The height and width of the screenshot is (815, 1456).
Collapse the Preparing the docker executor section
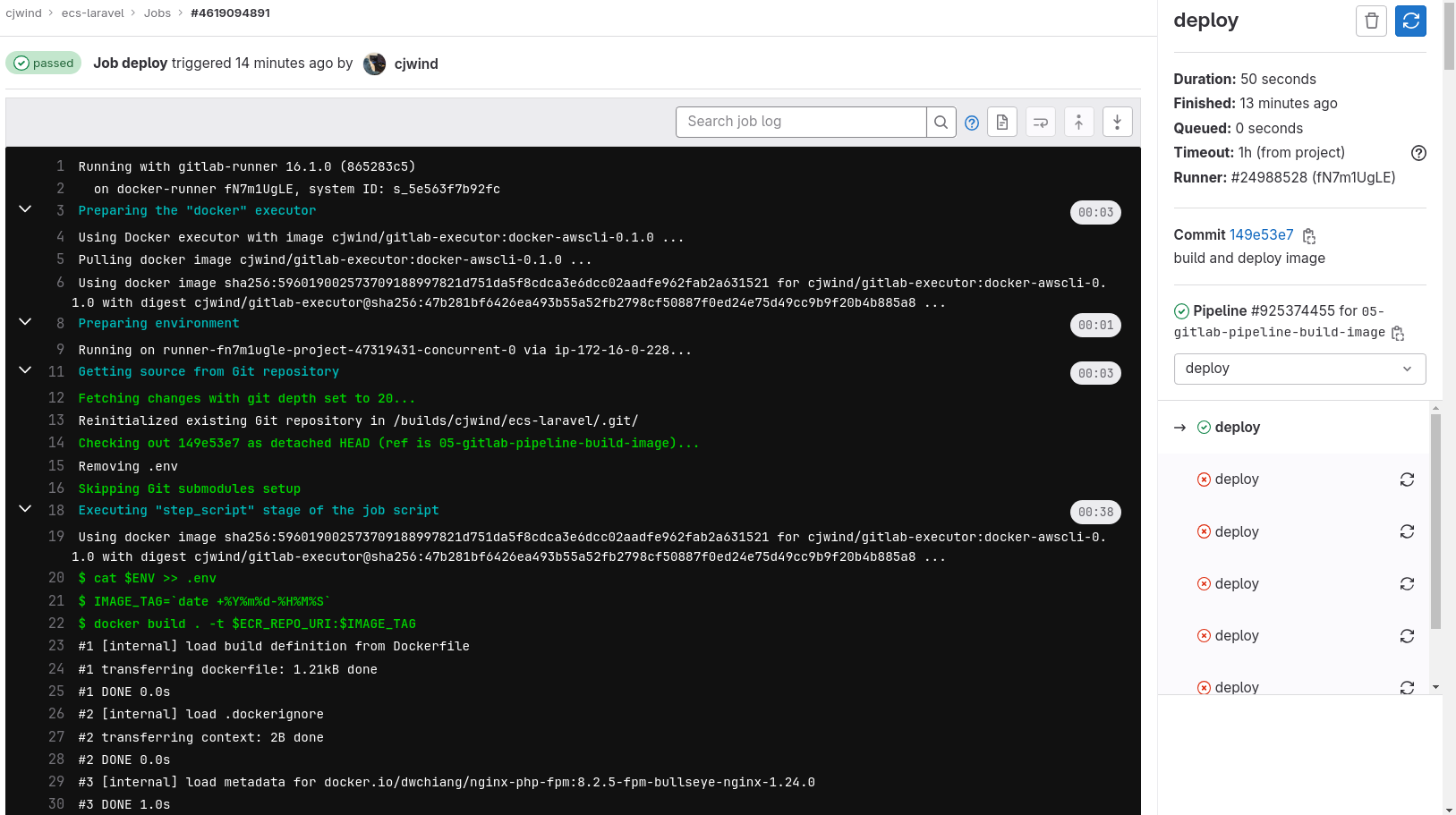25,208
